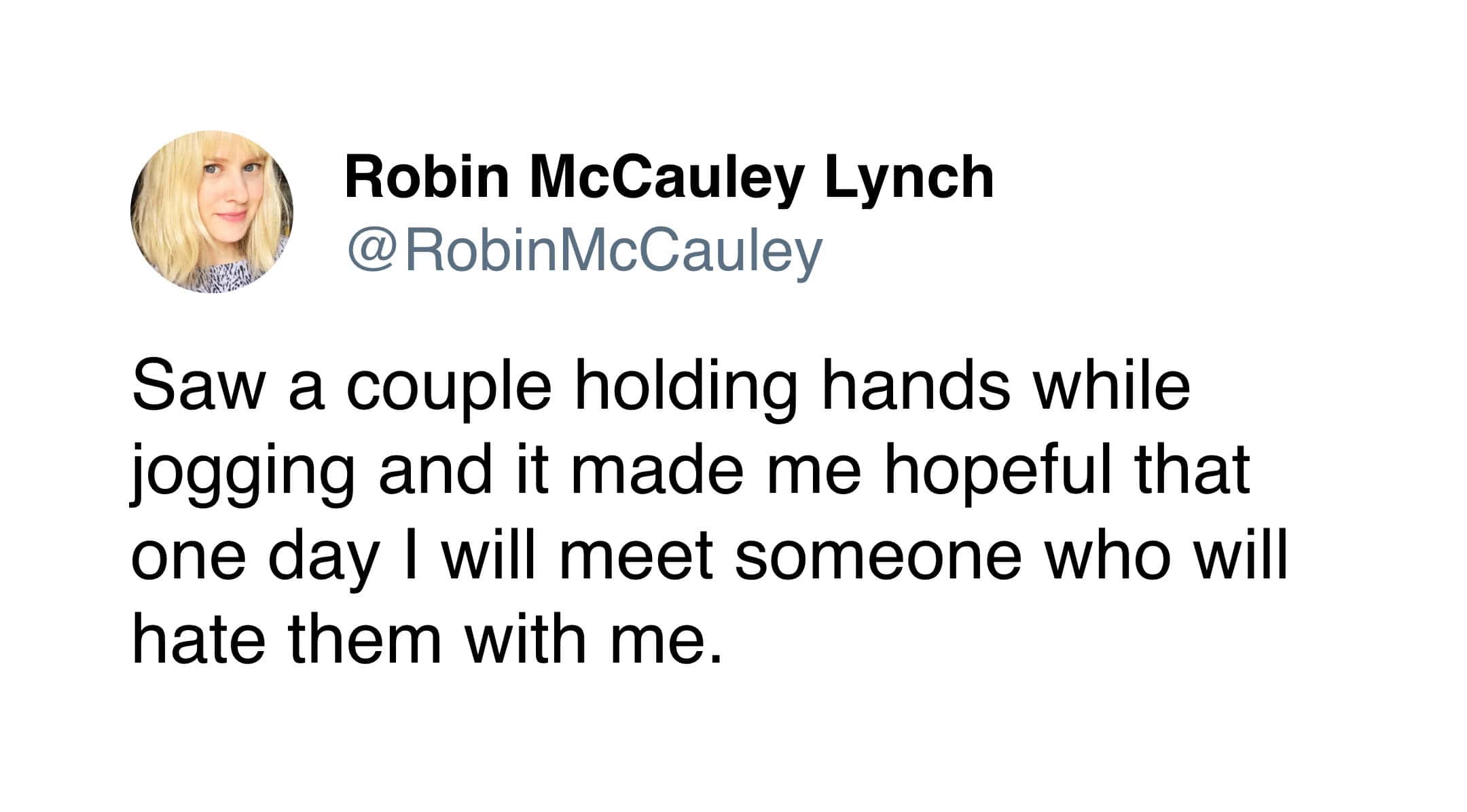Click the word "McCauley" in the display name

pyautogui.click(x=666, y=177)
